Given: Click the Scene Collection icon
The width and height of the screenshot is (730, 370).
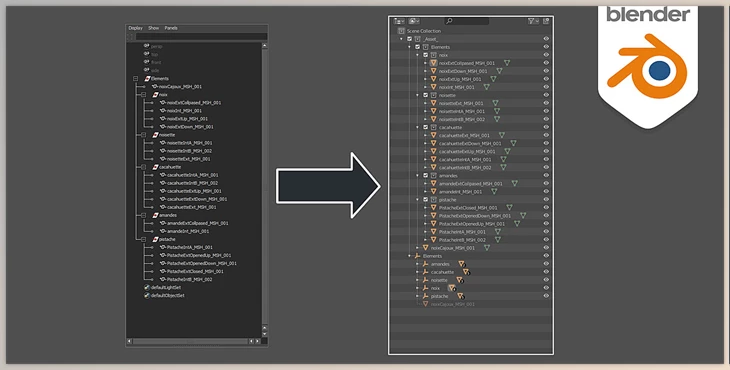Looking at the screenshot, I should coord(401,31).
